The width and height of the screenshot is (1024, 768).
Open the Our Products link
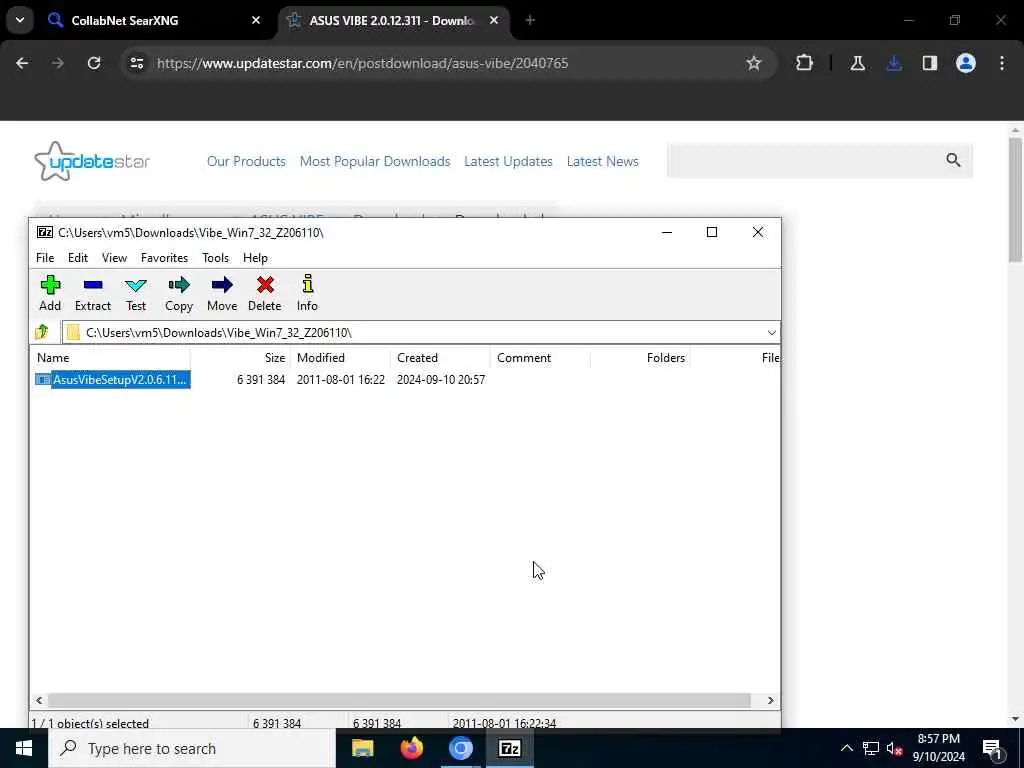tap(246, 161)
